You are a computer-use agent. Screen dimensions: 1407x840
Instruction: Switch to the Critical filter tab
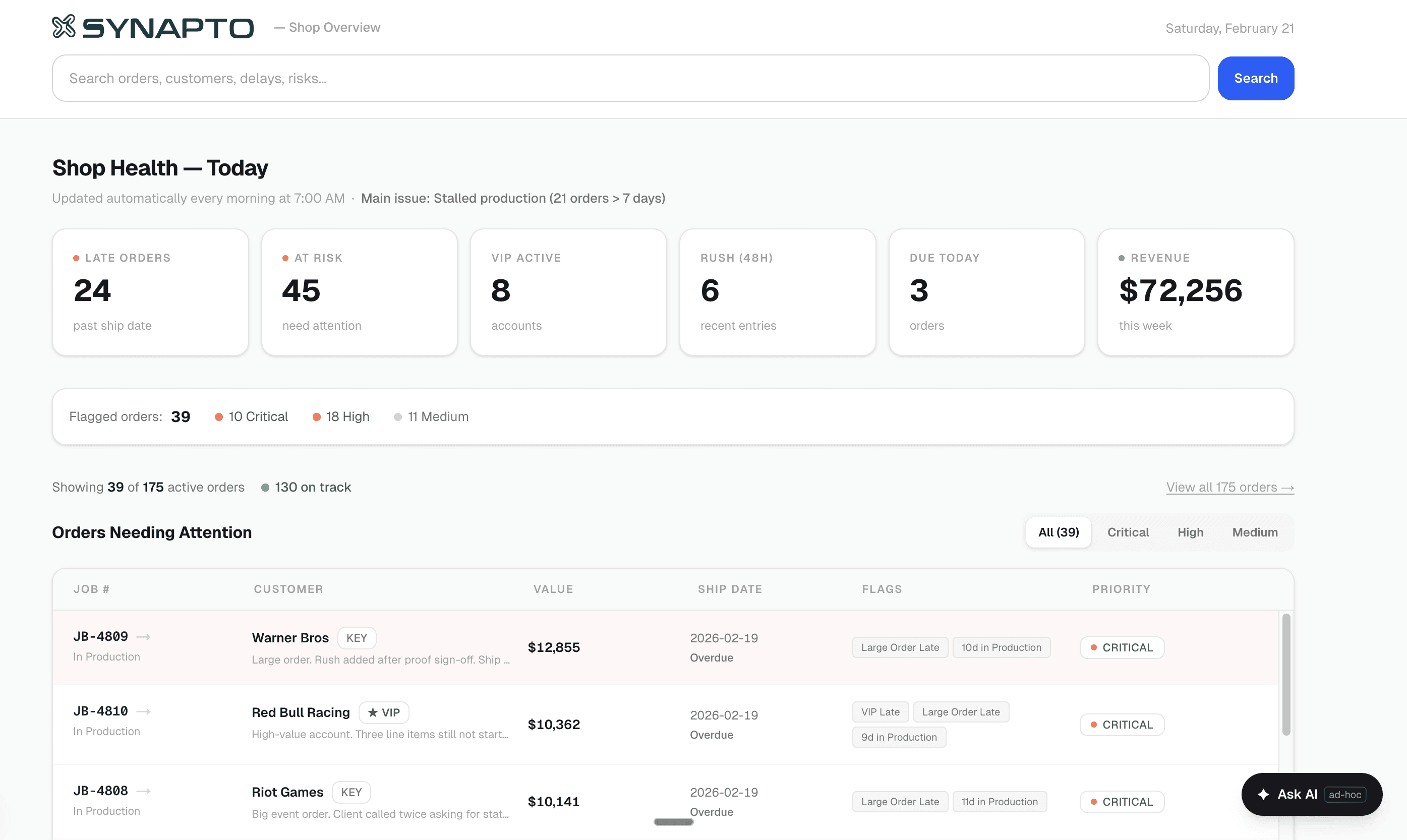1128,532
